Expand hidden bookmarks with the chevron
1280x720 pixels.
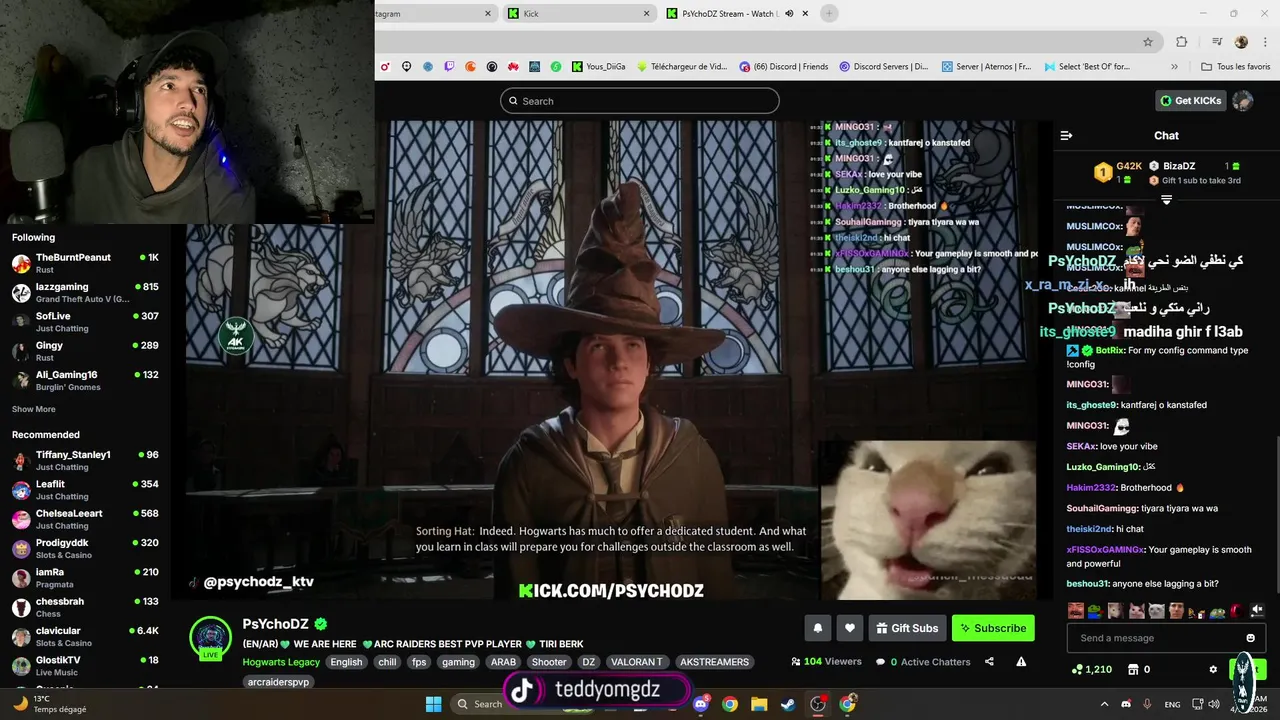1174,67
